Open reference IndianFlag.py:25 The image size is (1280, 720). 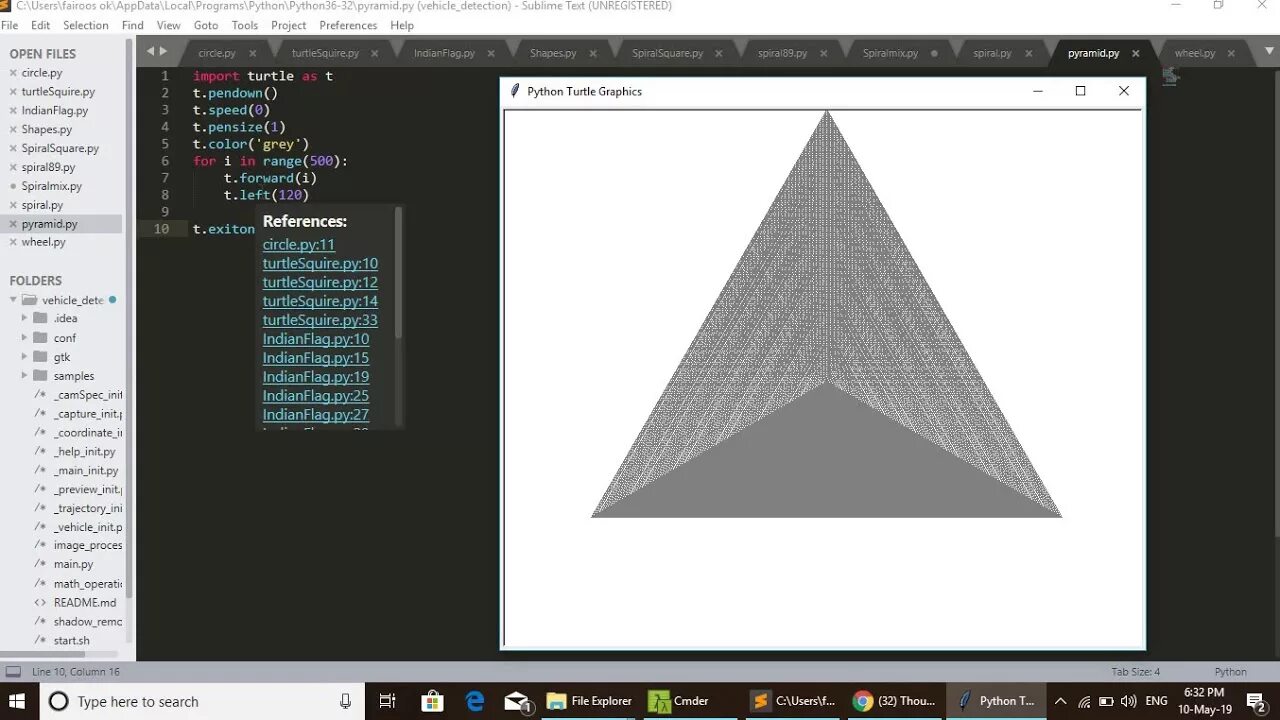tap(316, 396)
